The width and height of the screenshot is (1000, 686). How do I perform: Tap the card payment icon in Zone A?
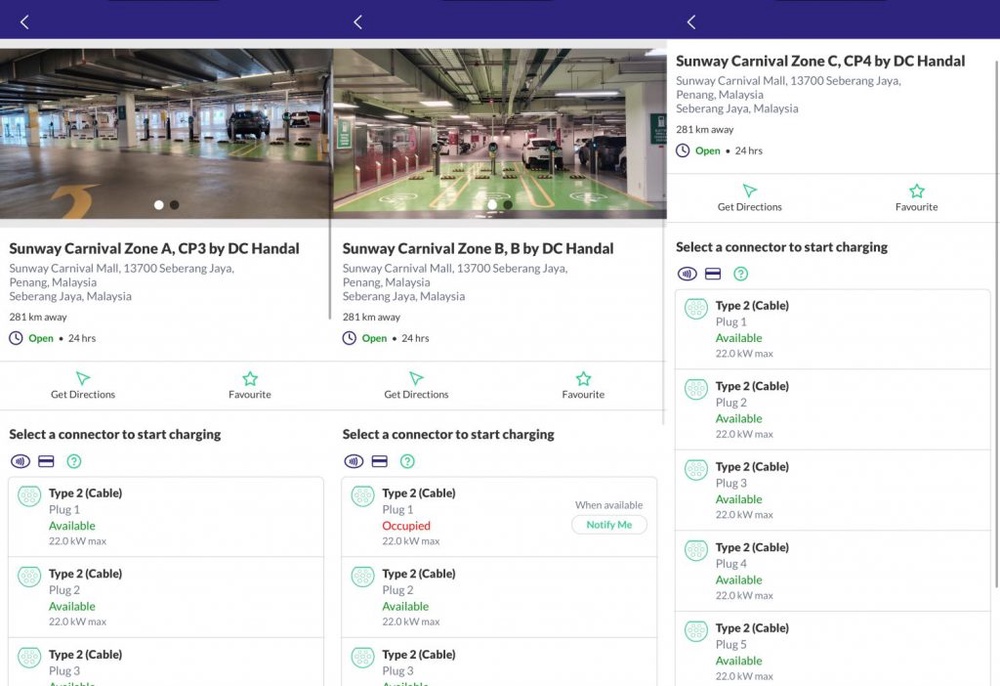tap(46, 461)
